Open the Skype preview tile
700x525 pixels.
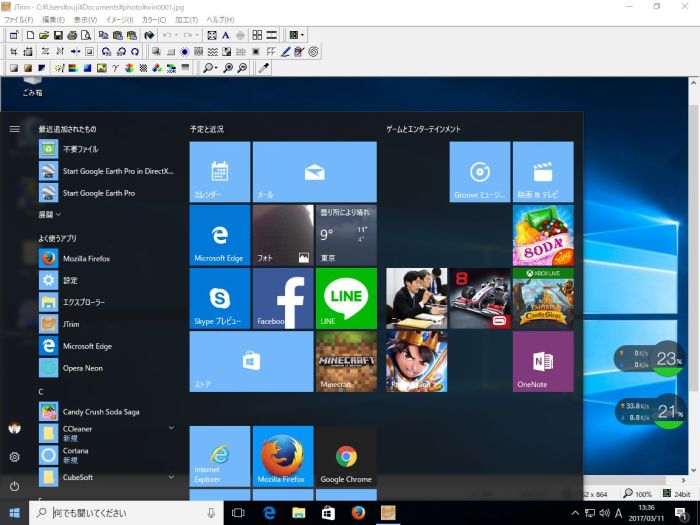click(x=220, y=298)
